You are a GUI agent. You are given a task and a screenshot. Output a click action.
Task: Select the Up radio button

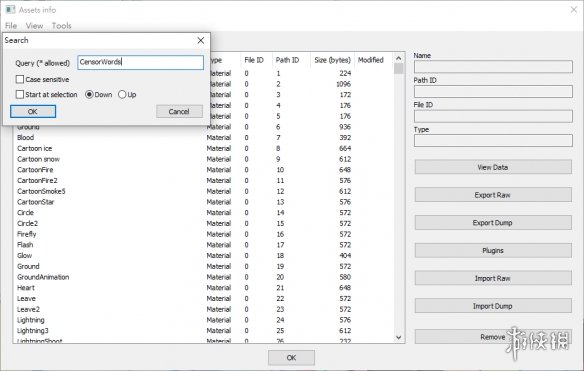pos(122,95)
